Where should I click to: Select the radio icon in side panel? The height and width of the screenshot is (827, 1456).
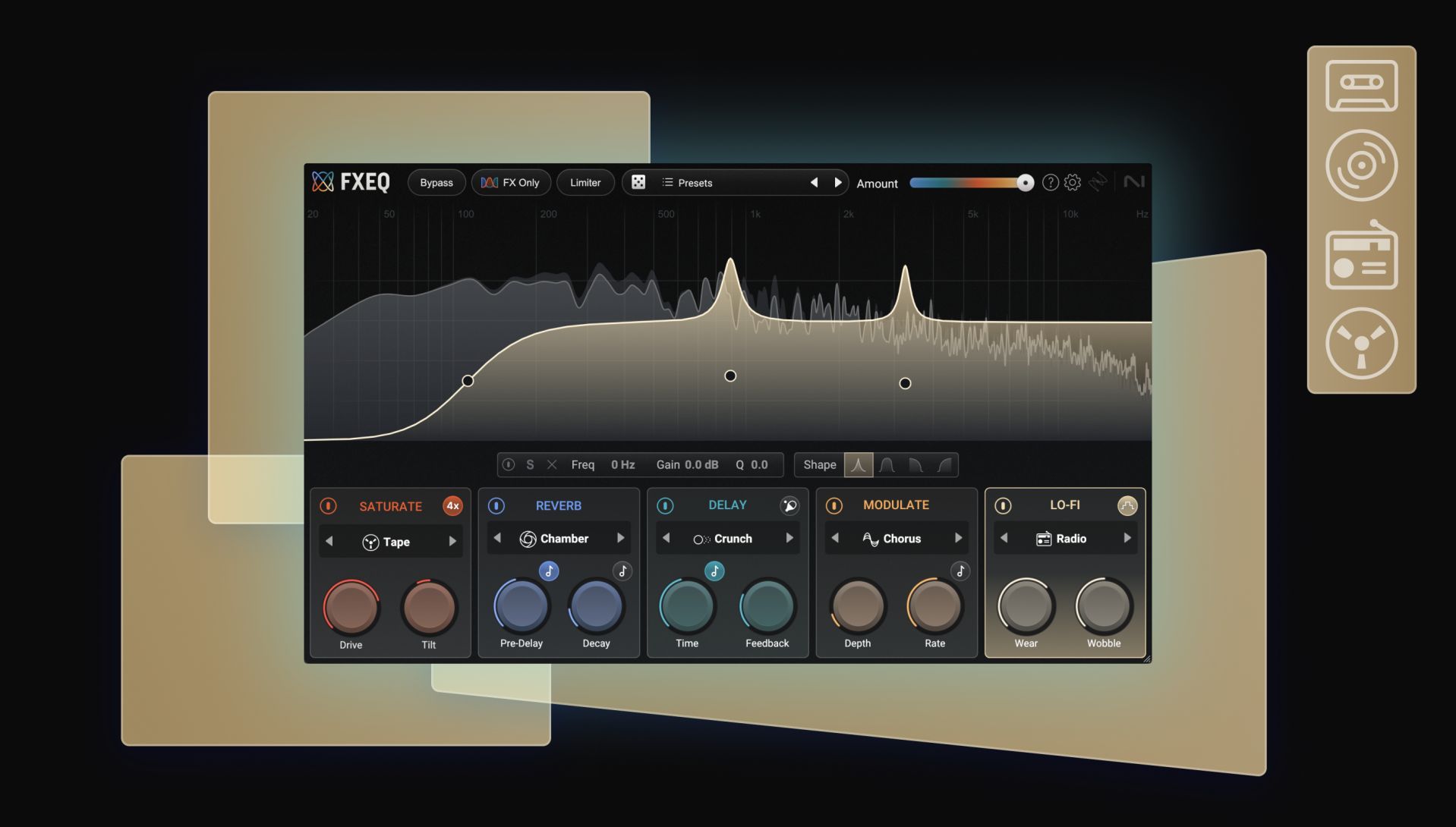pyautogui.click(x=1361, y=255)
